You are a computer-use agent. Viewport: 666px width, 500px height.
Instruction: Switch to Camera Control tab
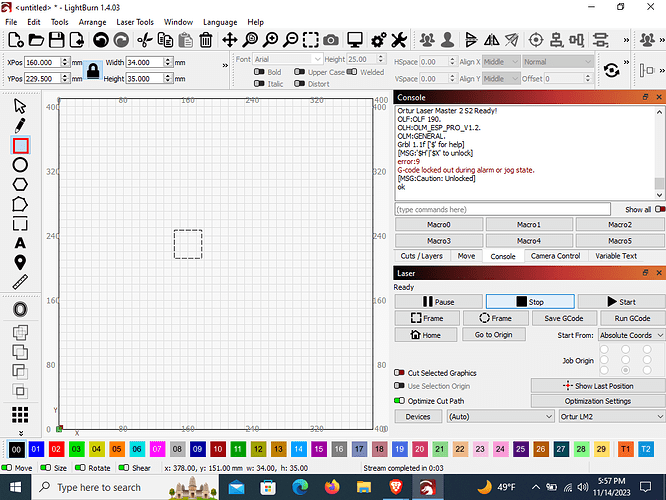555,256
